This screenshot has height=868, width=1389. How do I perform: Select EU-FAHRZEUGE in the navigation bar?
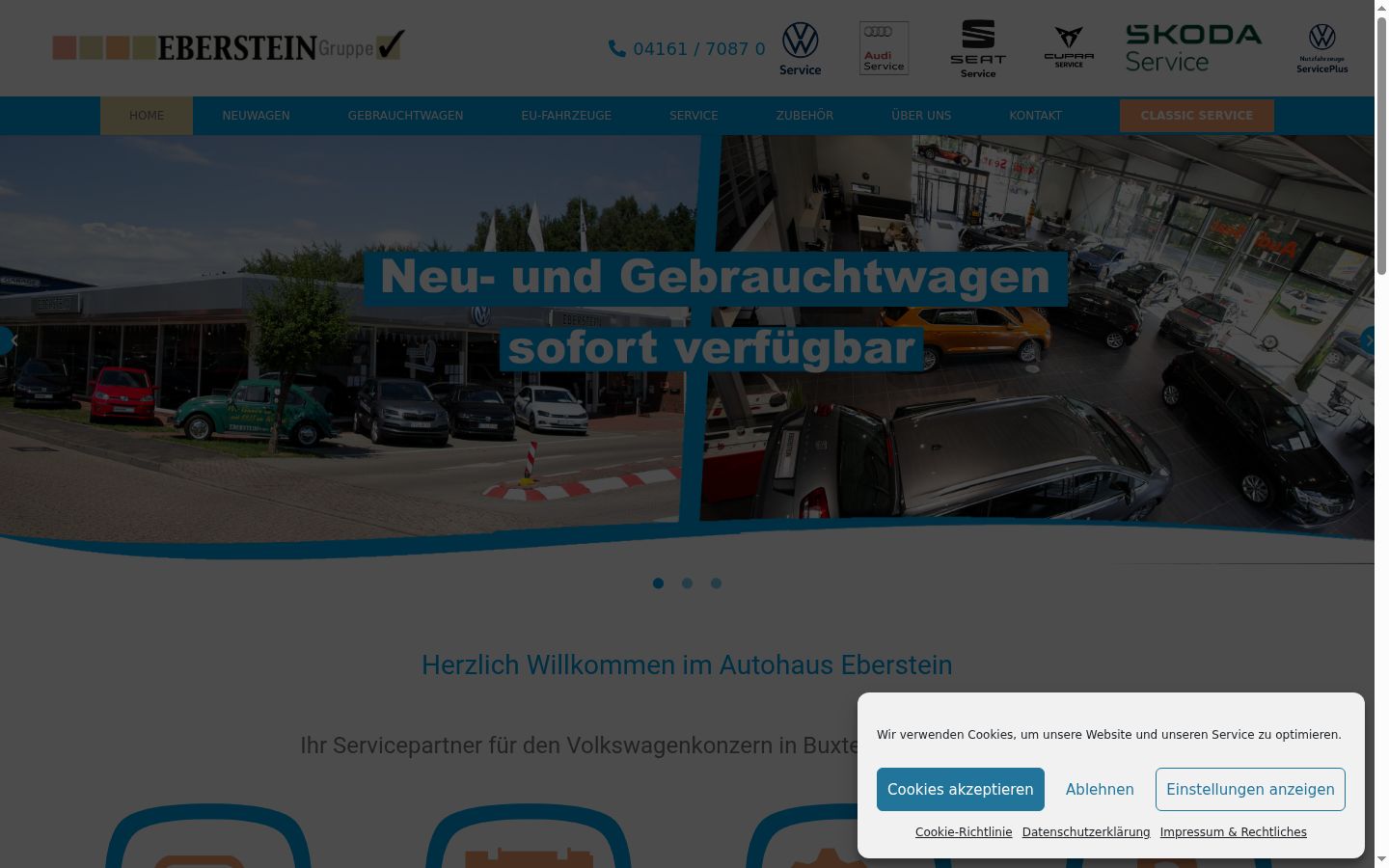566,116
